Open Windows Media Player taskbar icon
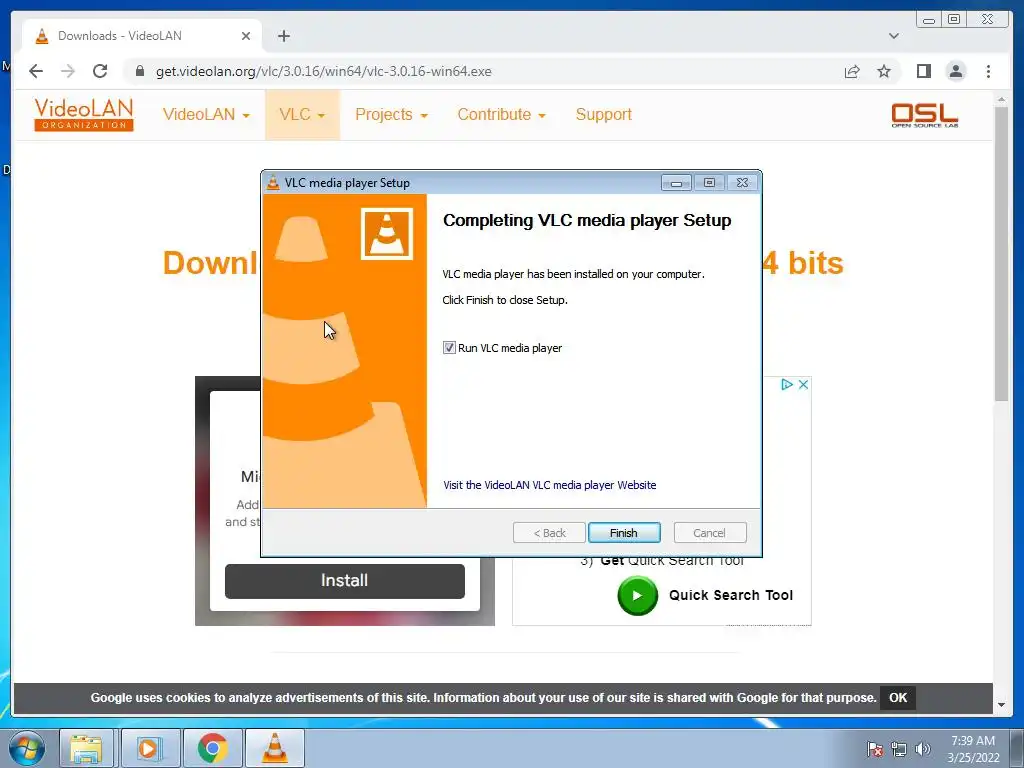Screen dimensions: 1024x768 149,748
